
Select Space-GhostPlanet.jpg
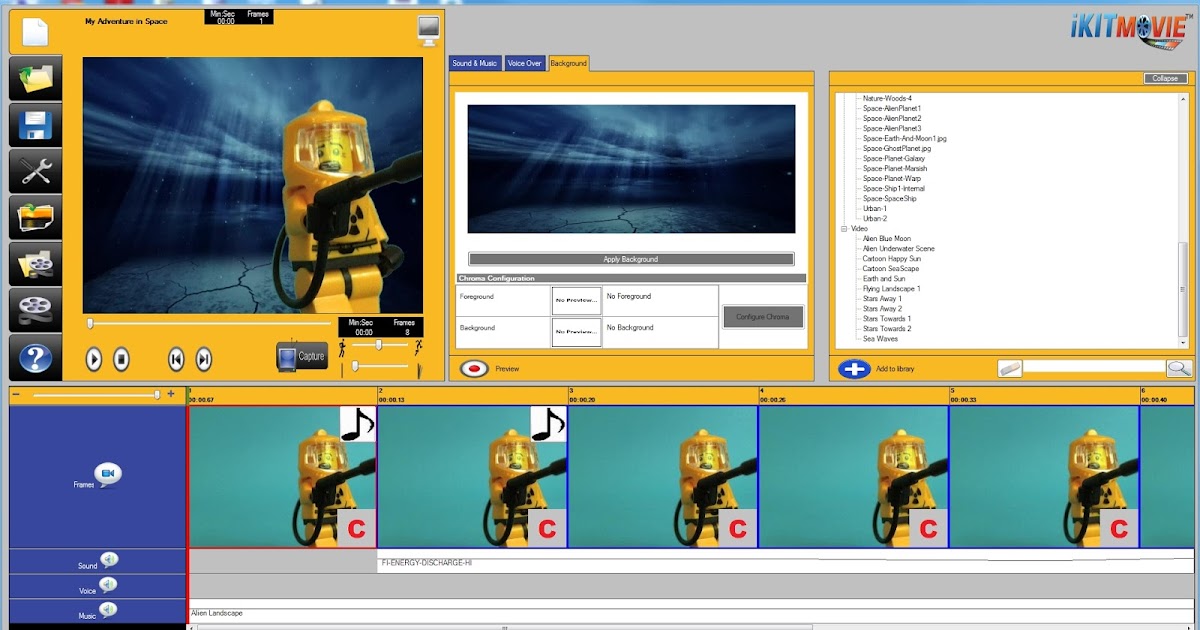click(897, 149)
